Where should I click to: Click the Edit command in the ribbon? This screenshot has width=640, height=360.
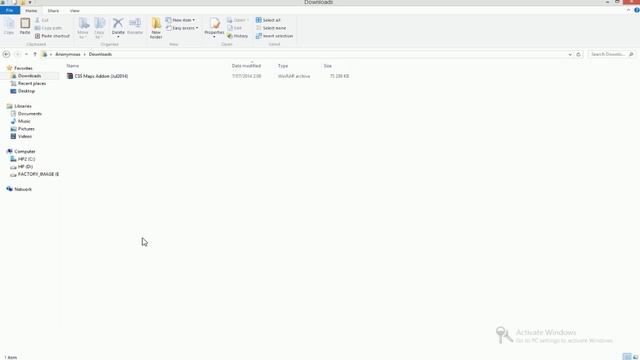[x=235, y=28]
